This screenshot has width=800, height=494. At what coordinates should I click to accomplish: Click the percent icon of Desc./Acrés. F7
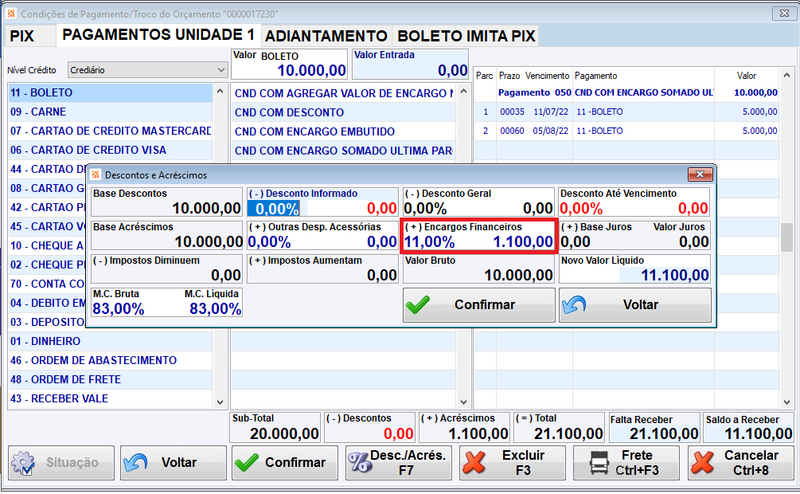360,462
